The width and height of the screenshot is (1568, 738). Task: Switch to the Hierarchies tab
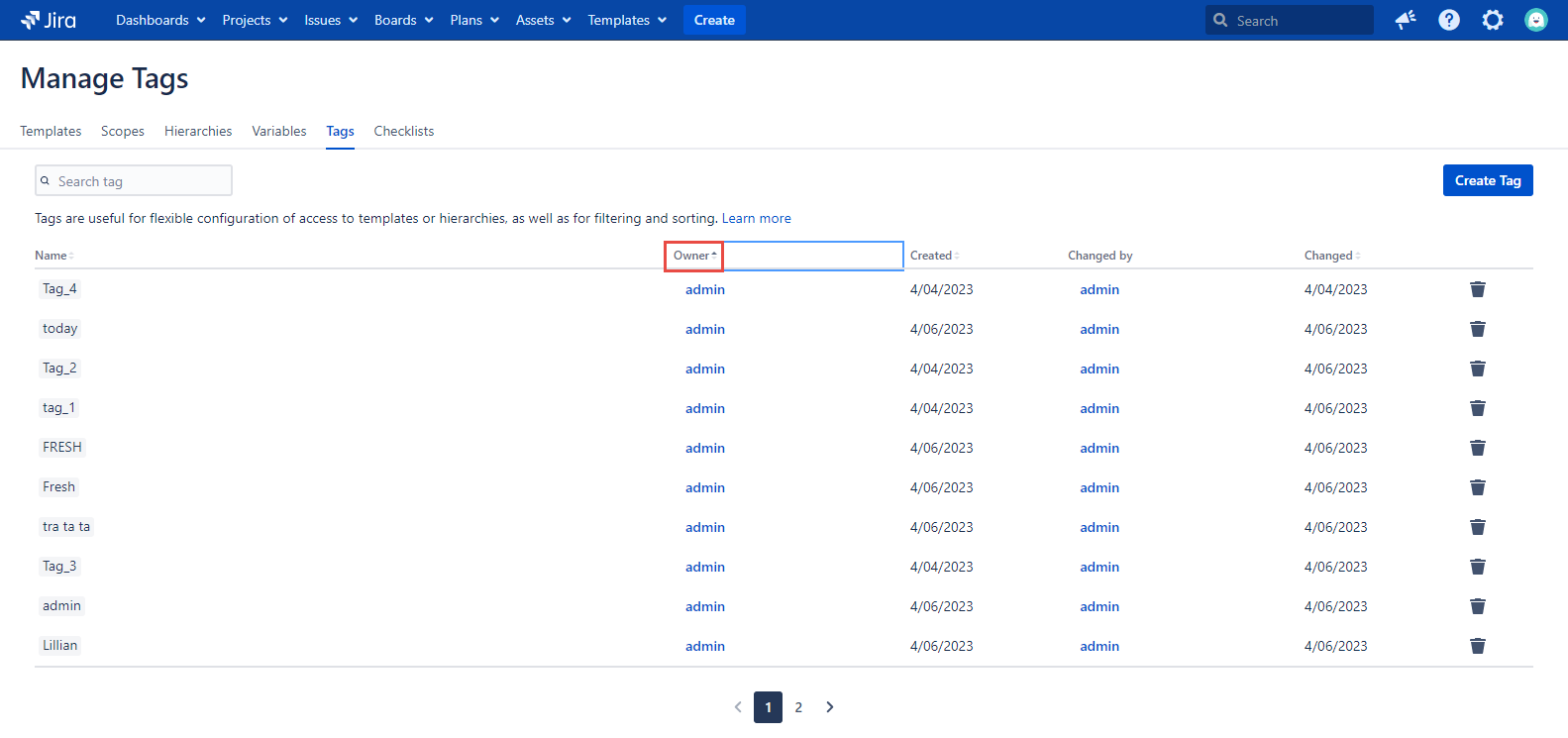(198, 131)
